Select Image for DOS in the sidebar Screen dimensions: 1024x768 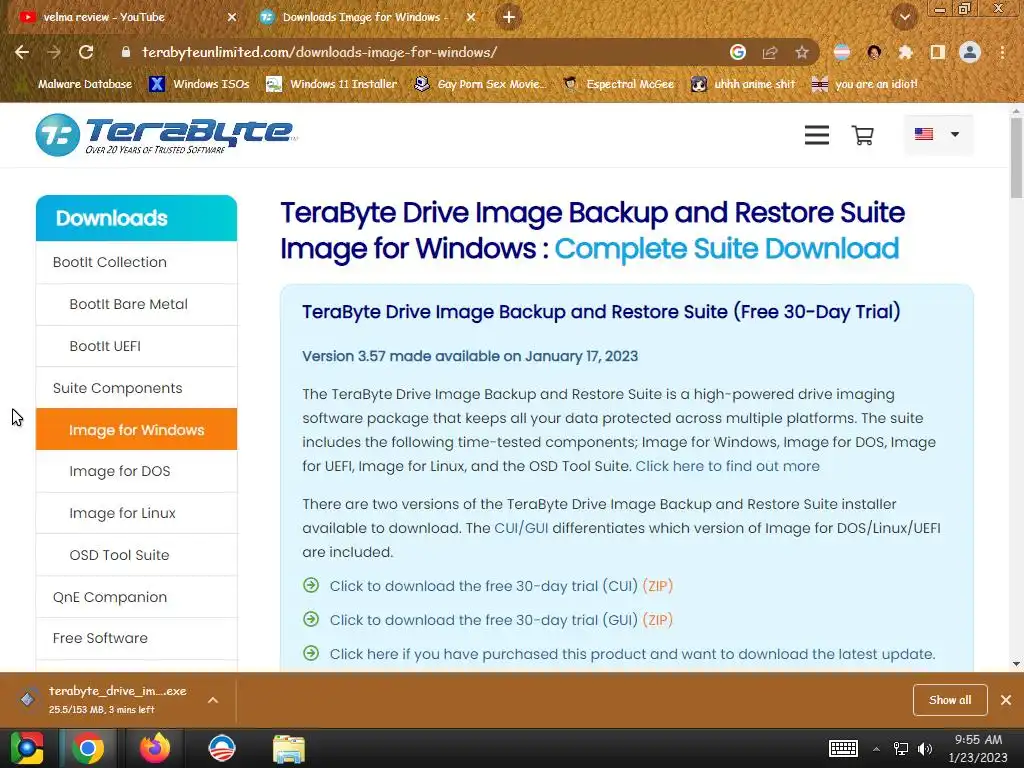[136, 472]
